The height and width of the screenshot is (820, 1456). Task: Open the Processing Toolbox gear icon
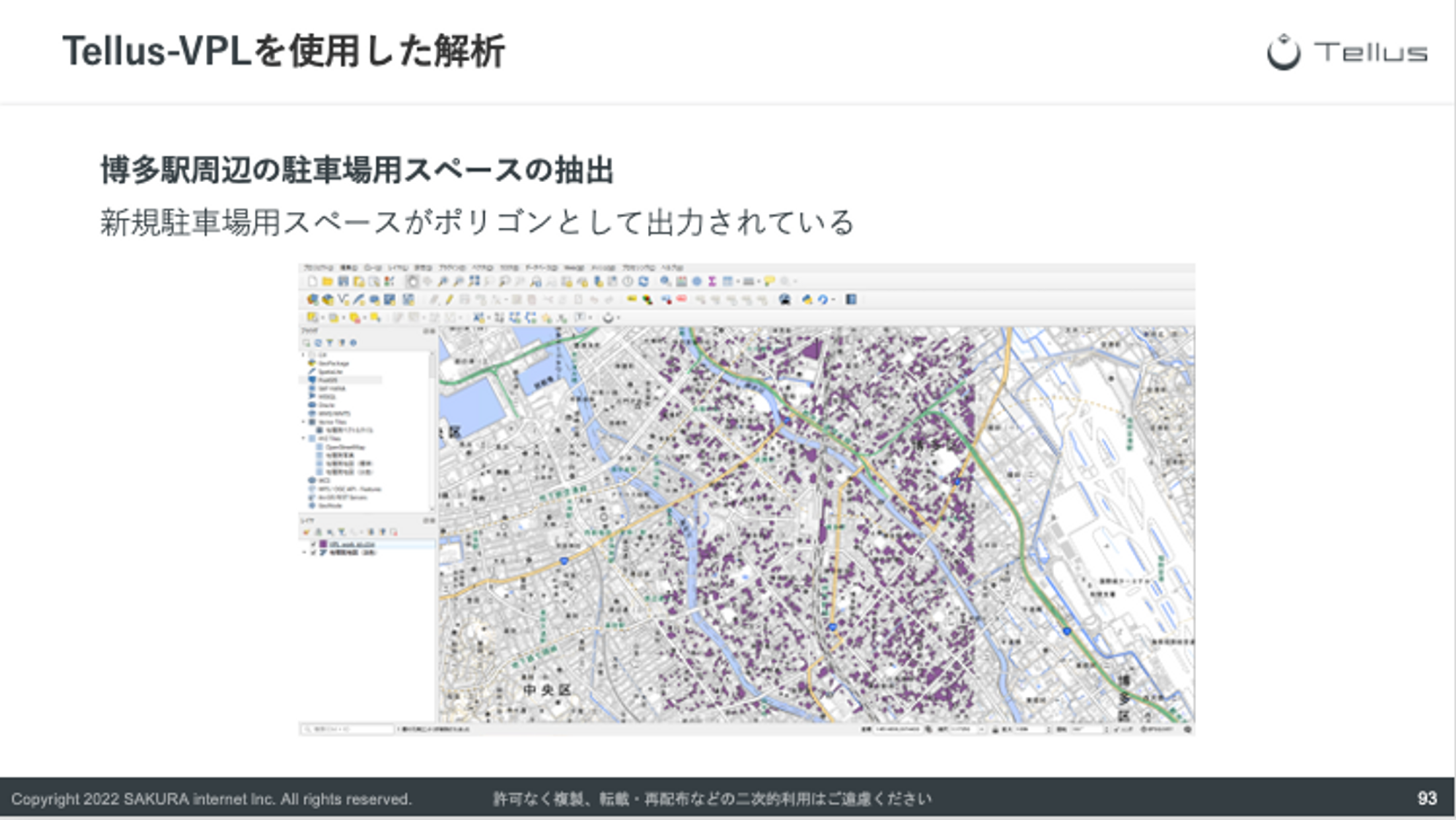click(697, 281)
